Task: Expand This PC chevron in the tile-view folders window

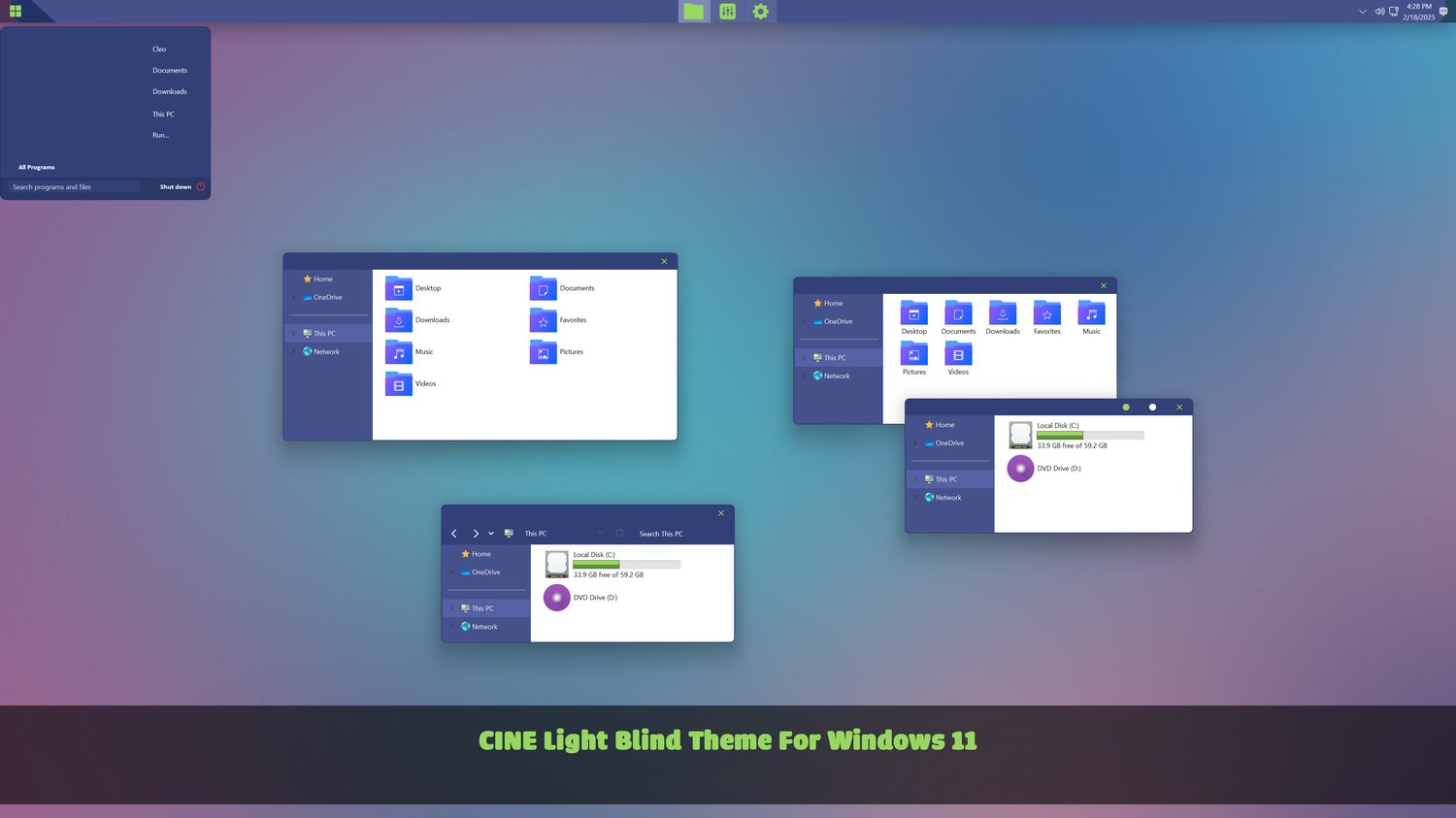Action: click(293, 334)
